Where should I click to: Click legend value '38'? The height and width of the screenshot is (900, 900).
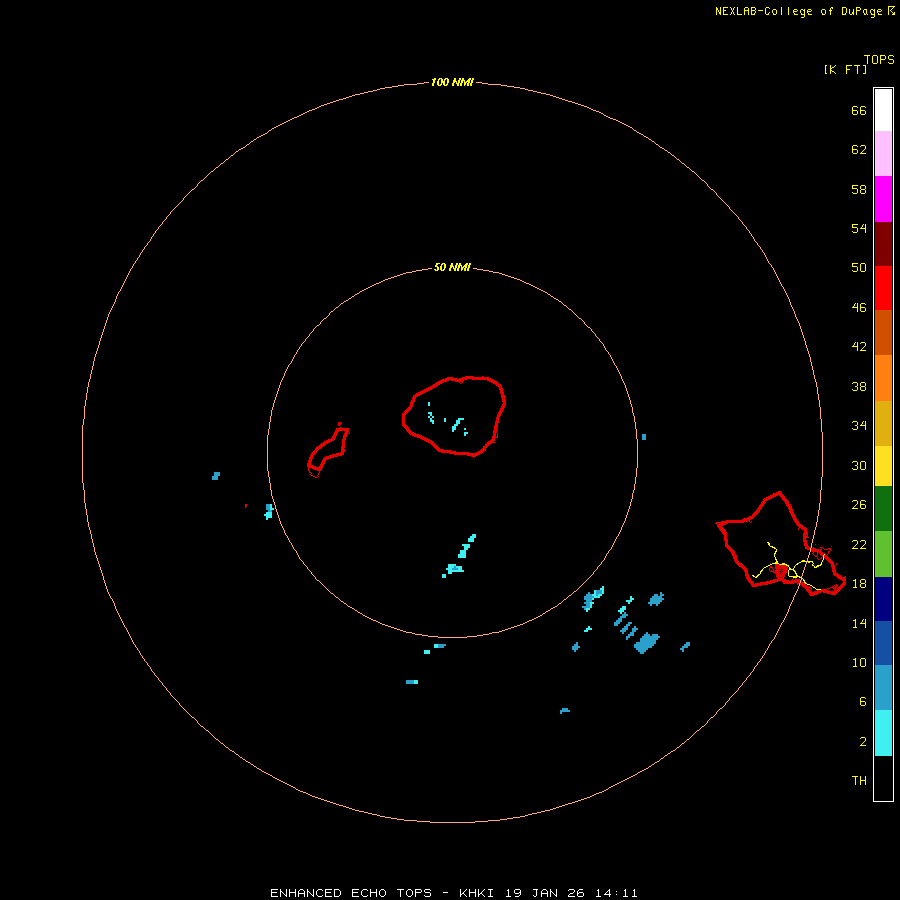(859, 386)
